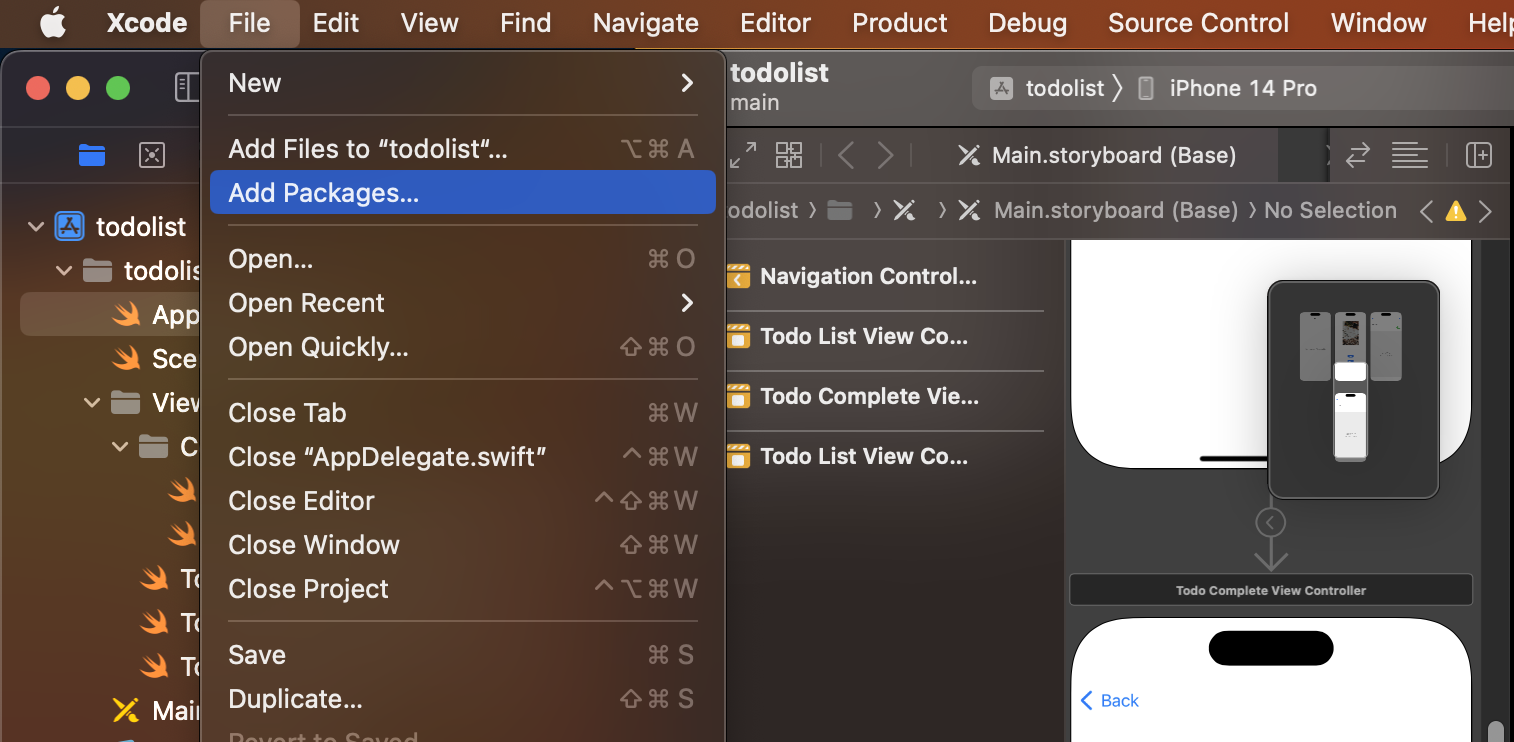Open the related items grid icon
The image size is (1514, 742).
pos(789,155)
